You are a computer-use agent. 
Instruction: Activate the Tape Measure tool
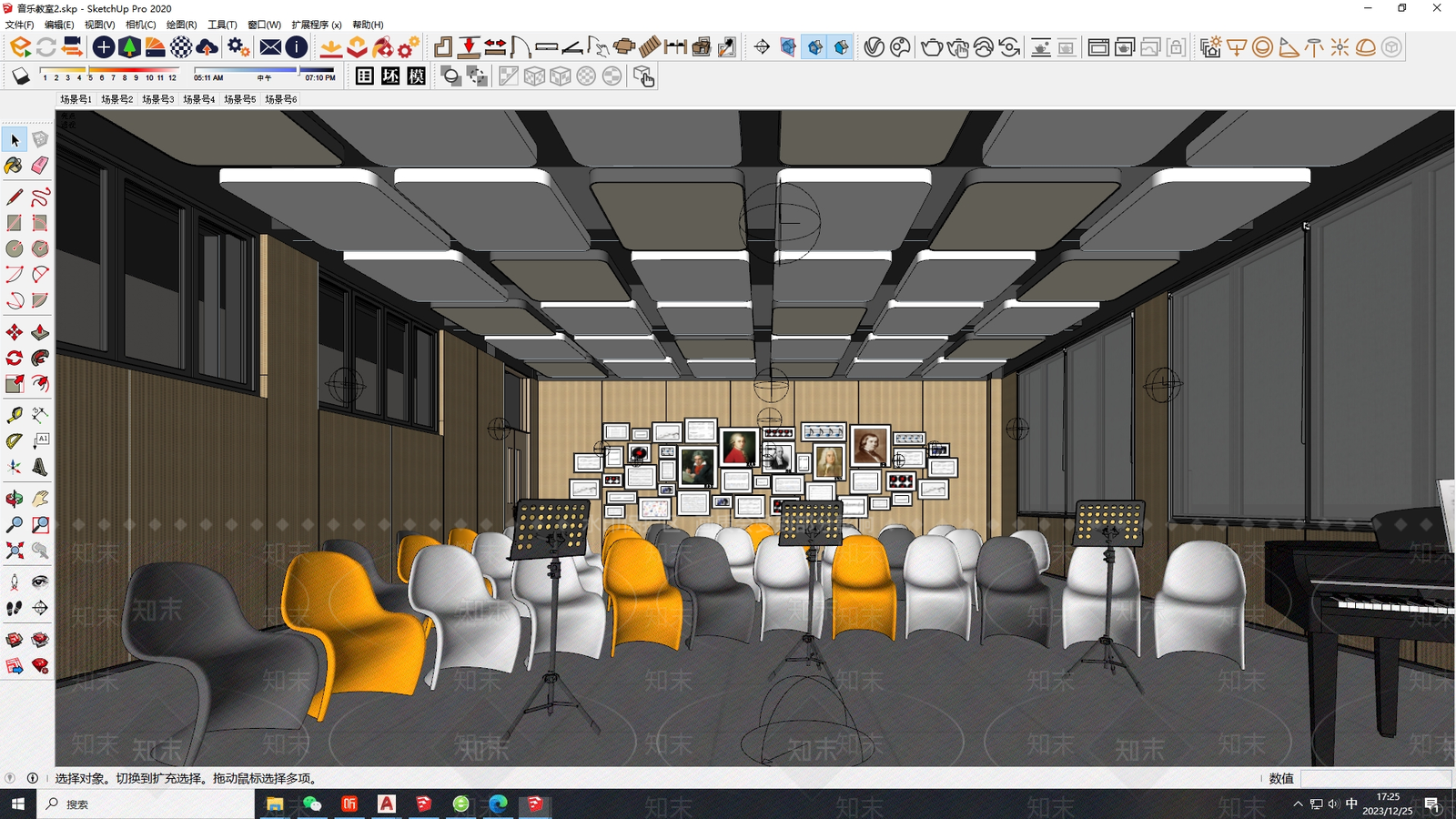14,415
